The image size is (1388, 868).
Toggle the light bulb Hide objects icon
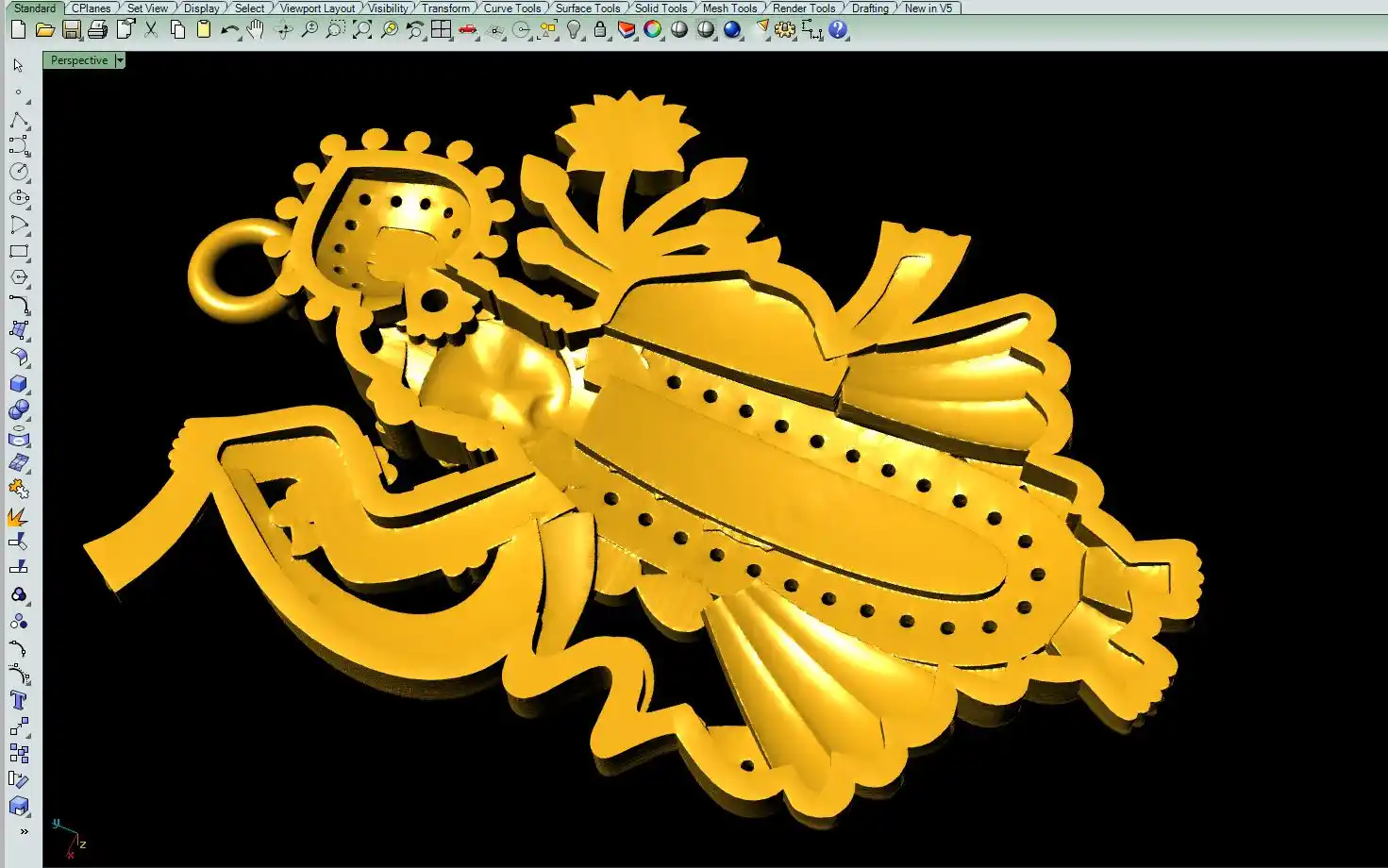coord(574,30)
